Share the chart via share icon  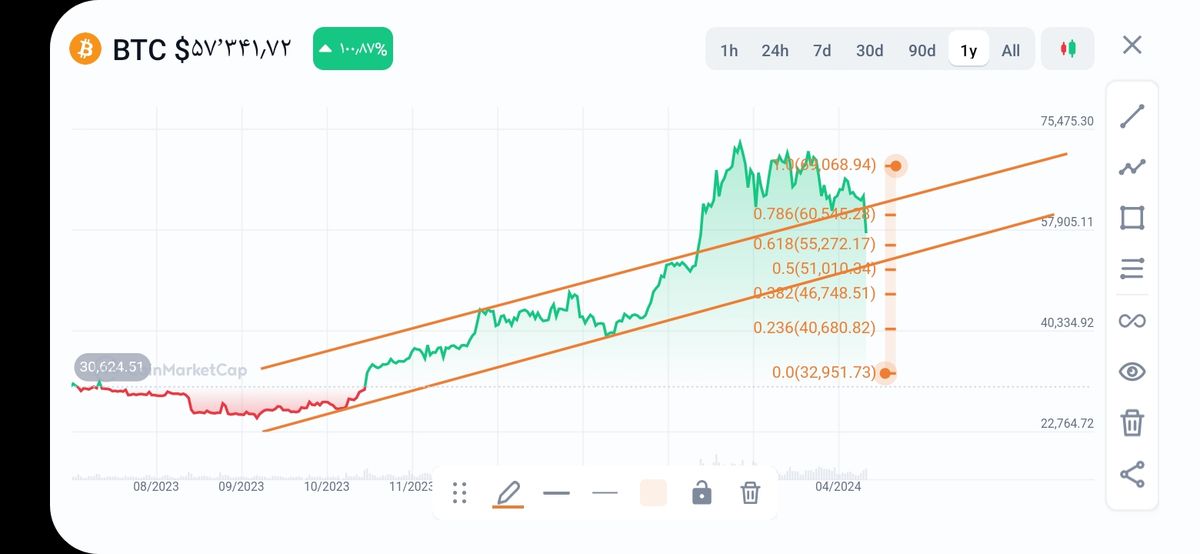click(1132, 474)
